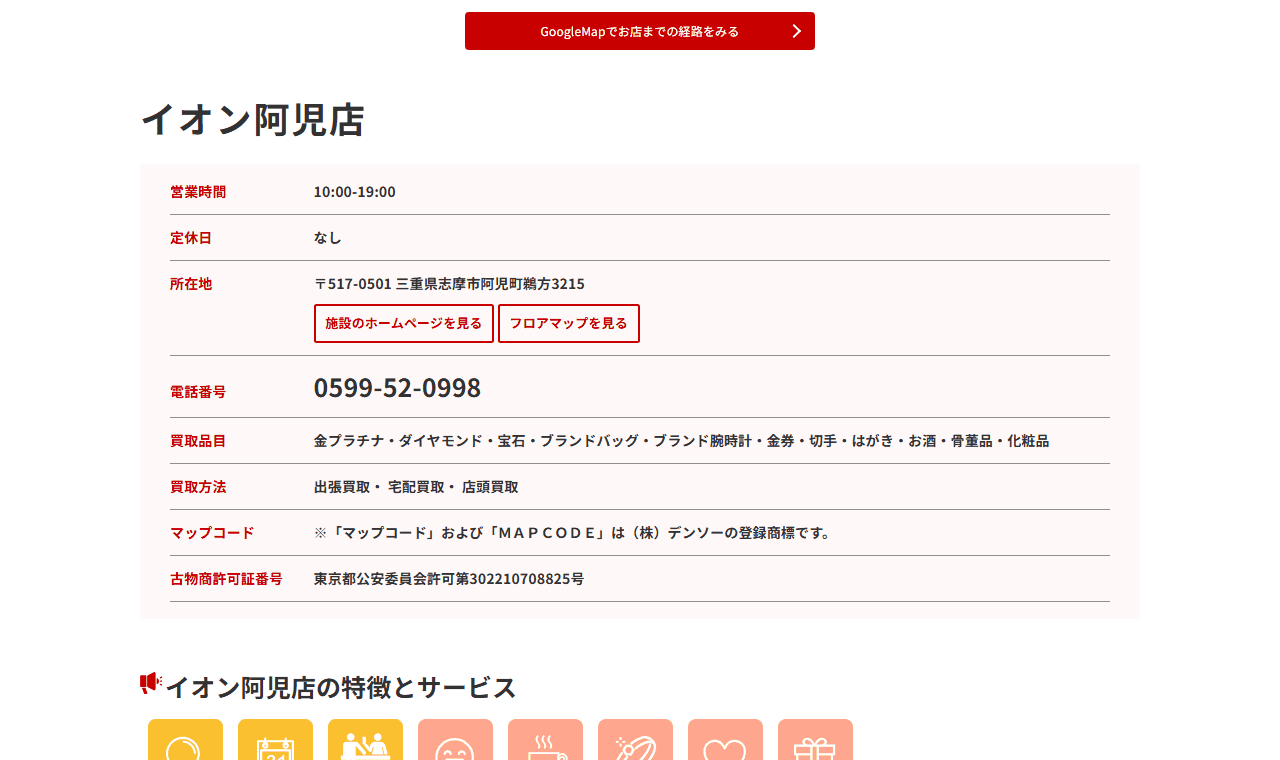Screen dimensions: 1280x760
Task: Click the calendar service icon
Action: 275,740
